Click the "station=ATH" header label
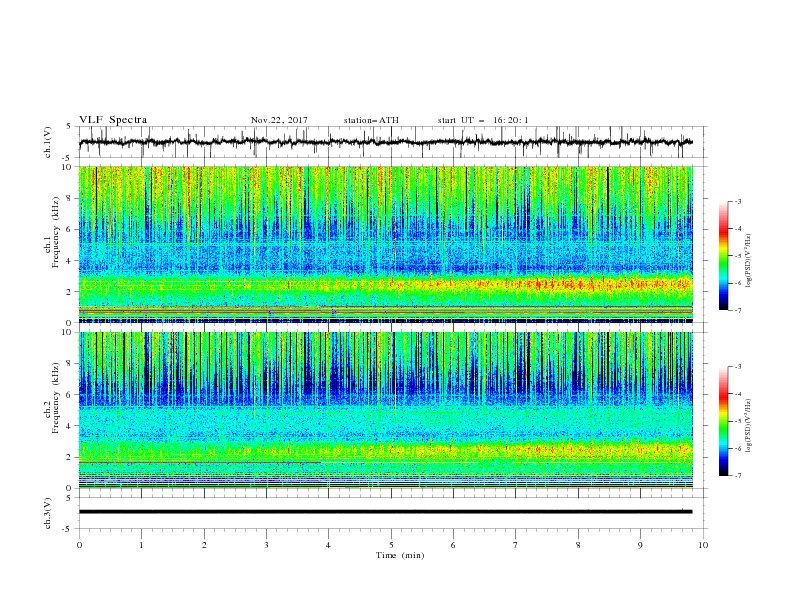792x612 pixels. [371, 120]
